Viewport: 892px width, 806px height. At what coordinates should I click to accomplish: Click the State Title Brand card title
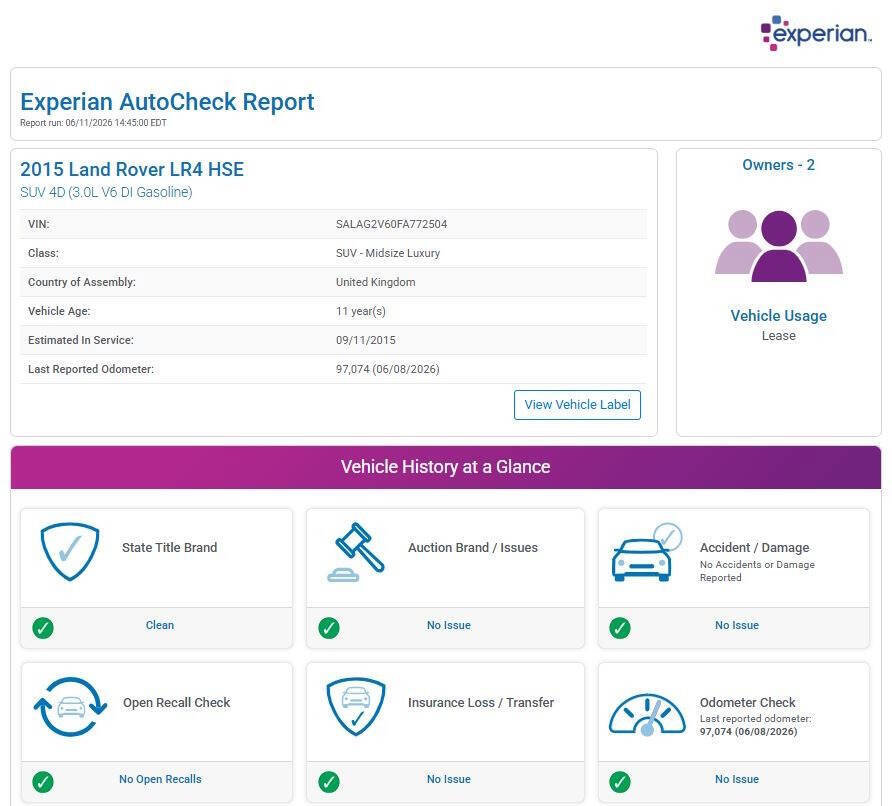click(170, 547)
